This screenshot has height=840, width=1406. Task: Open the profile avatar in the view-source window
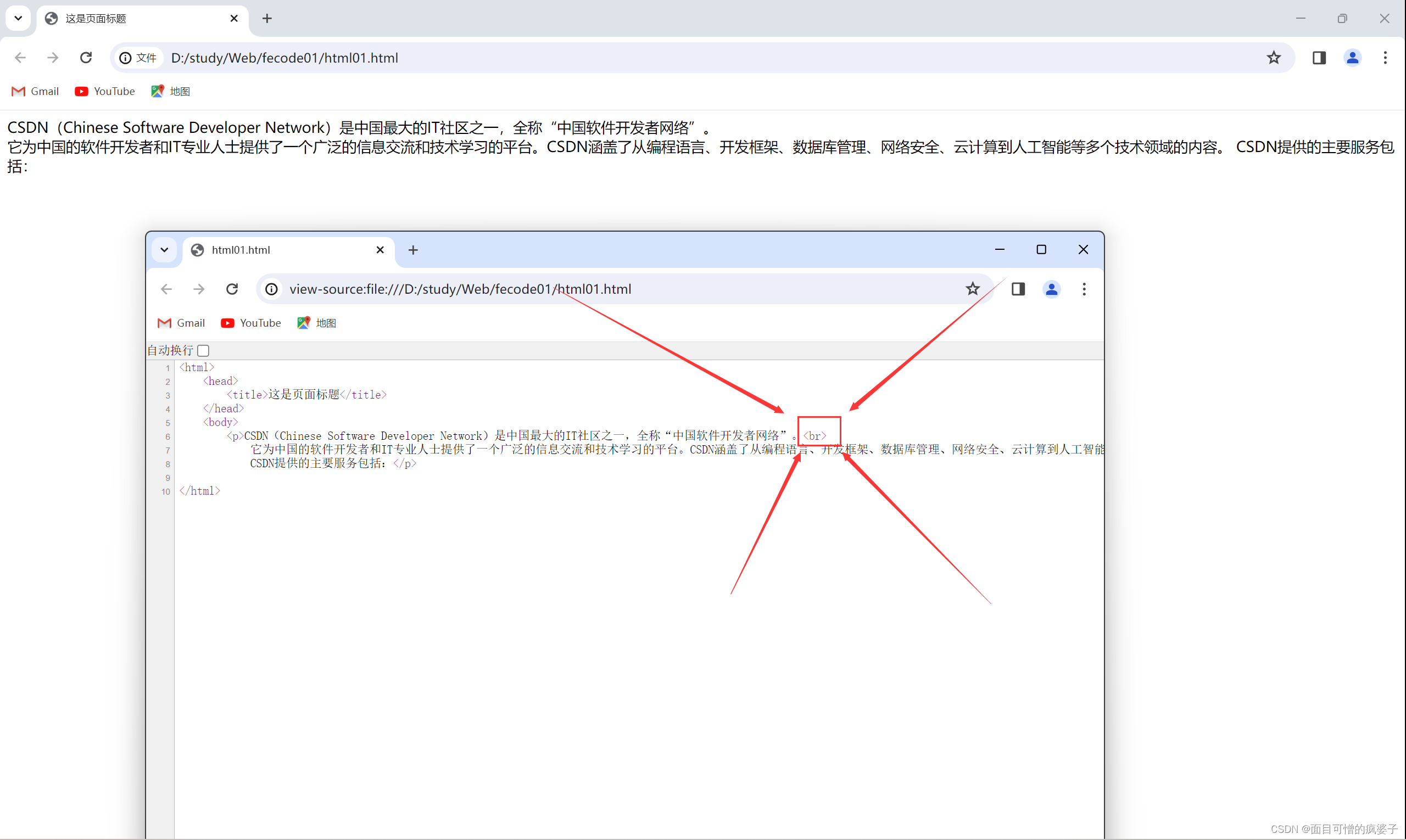tap(1052, 289)
